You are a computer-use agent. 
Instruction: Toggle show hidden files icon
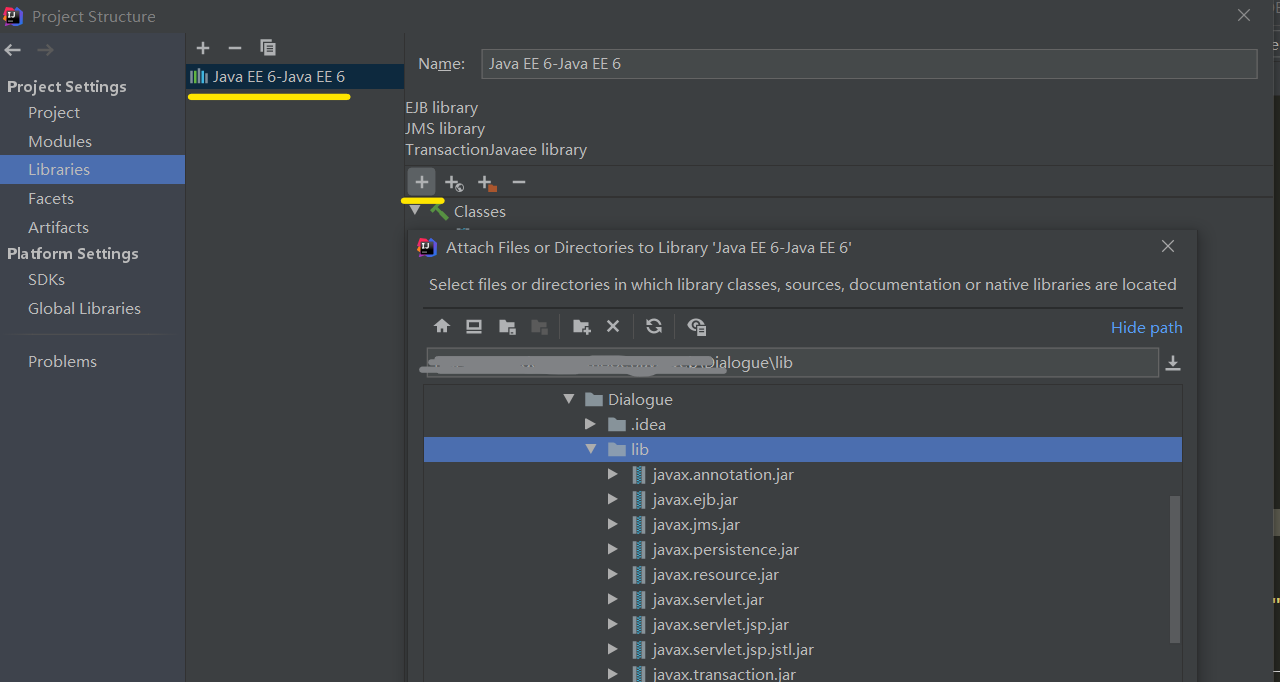coord(697,326)
